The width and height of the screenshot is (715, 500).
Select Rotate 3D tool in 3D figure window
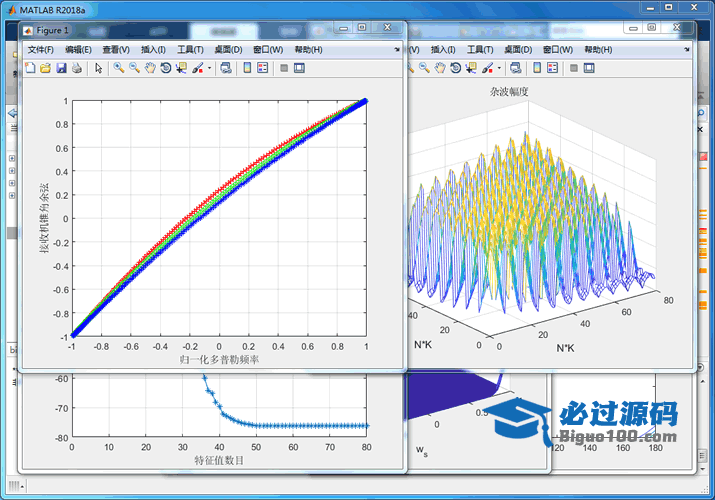455,68
